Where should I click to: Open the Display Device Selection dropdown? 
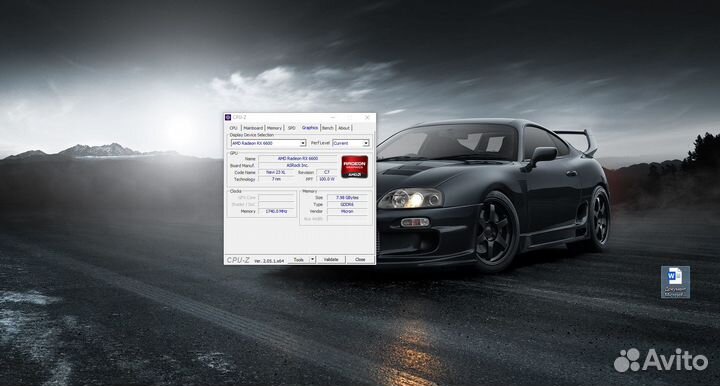[x=268, y=143]
